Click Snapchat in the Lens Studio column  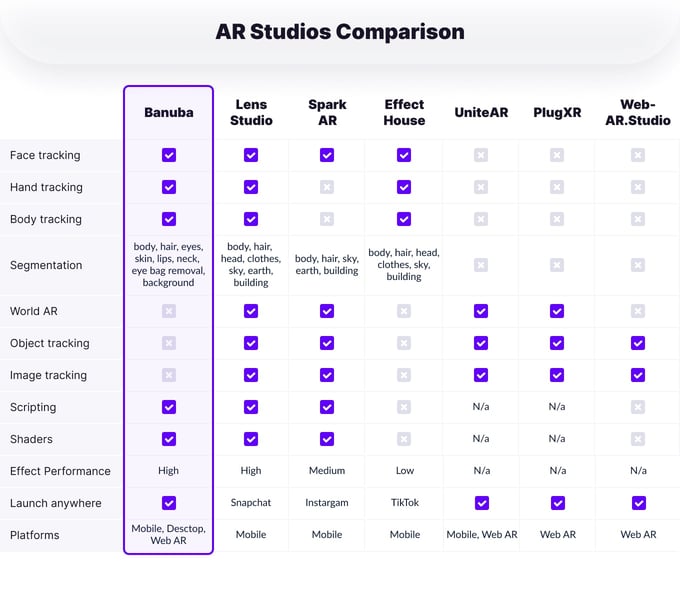click(x=251, y=503)
